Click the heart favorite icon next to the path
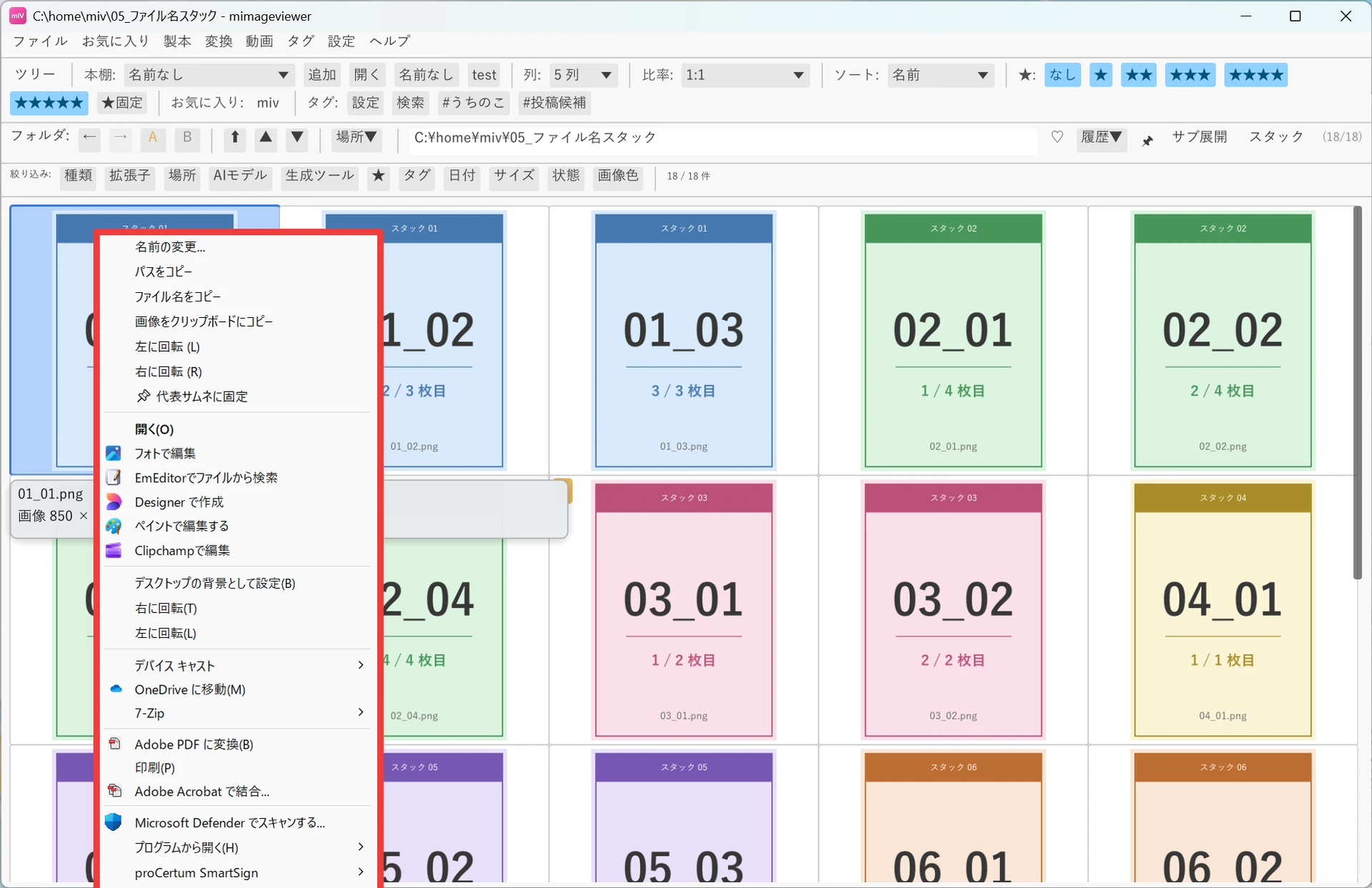This screenshot has height=888, width=1372. coord(1057,137)
